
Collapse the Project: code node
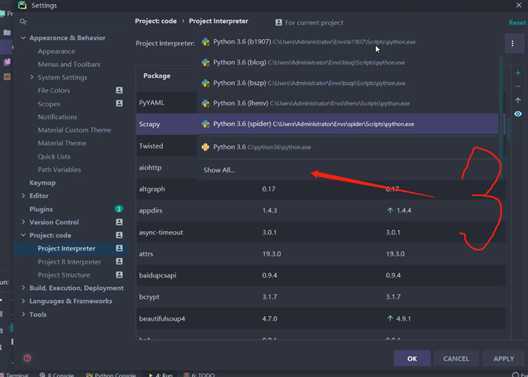23,235
